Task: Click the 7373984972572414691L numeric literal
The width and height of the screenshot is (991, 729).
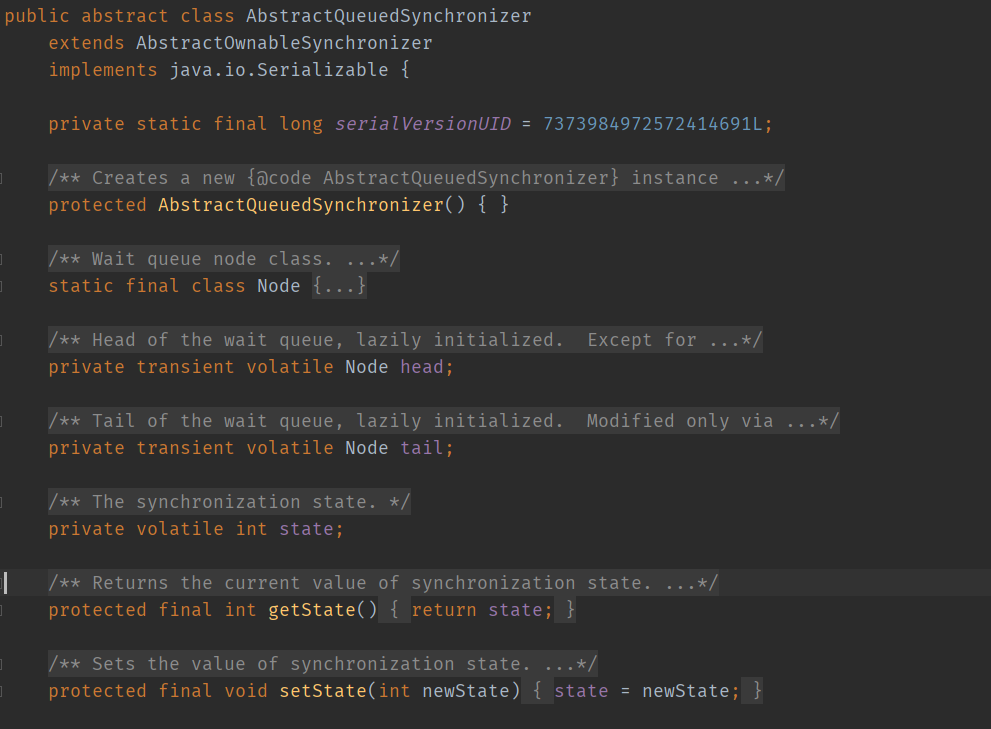Action: coord(653,124)
